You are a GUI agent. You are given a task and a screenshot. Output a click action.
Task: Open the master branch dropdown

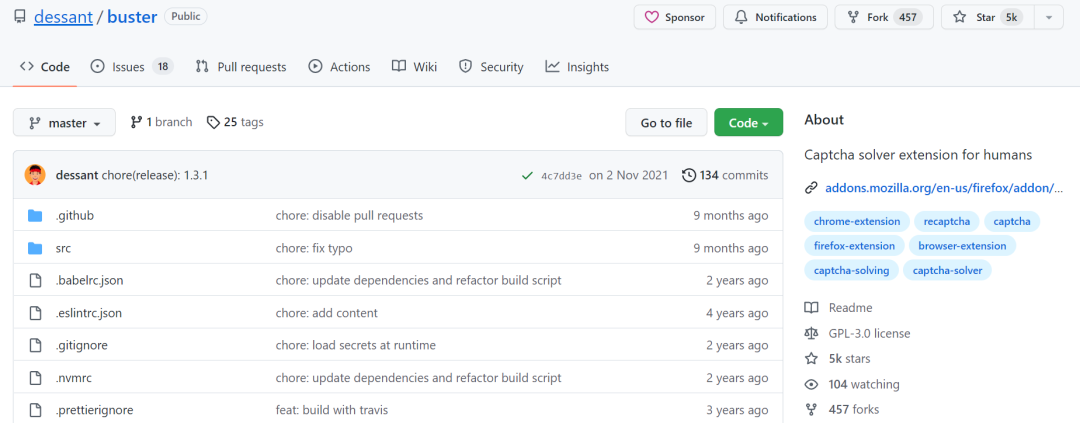click(x=64, y=123)
